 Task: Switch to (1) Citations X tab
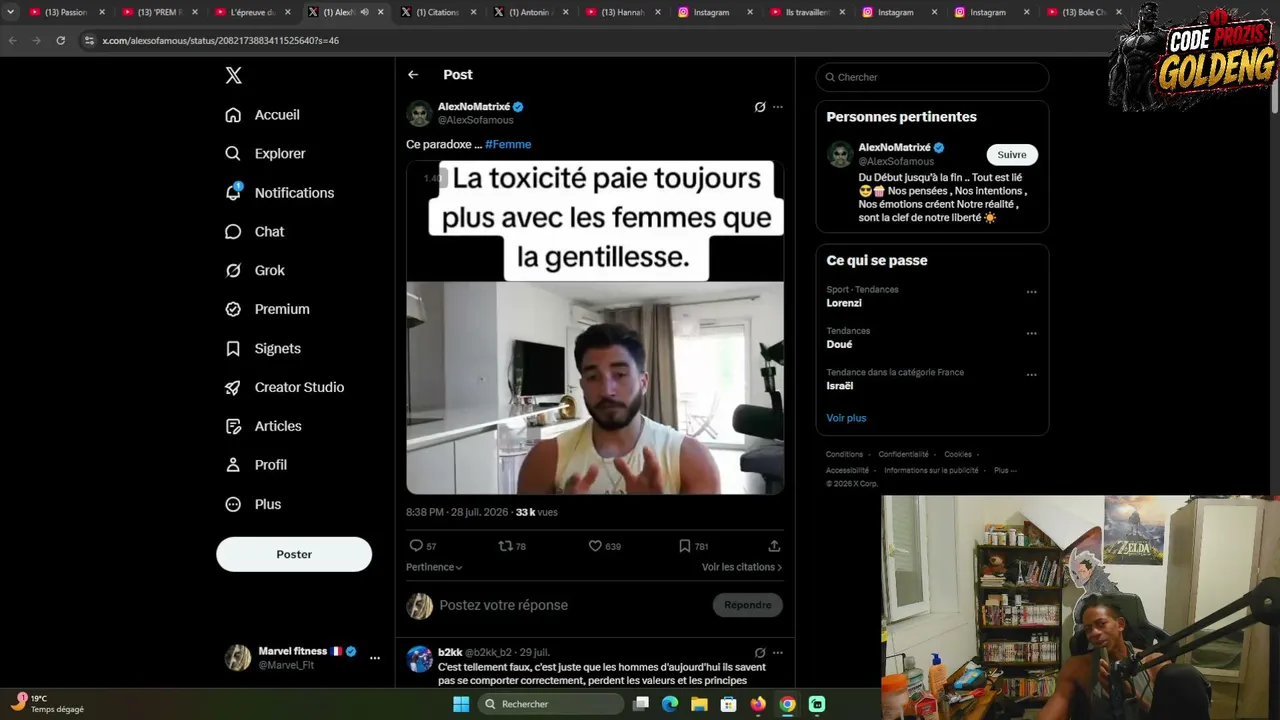437,12
